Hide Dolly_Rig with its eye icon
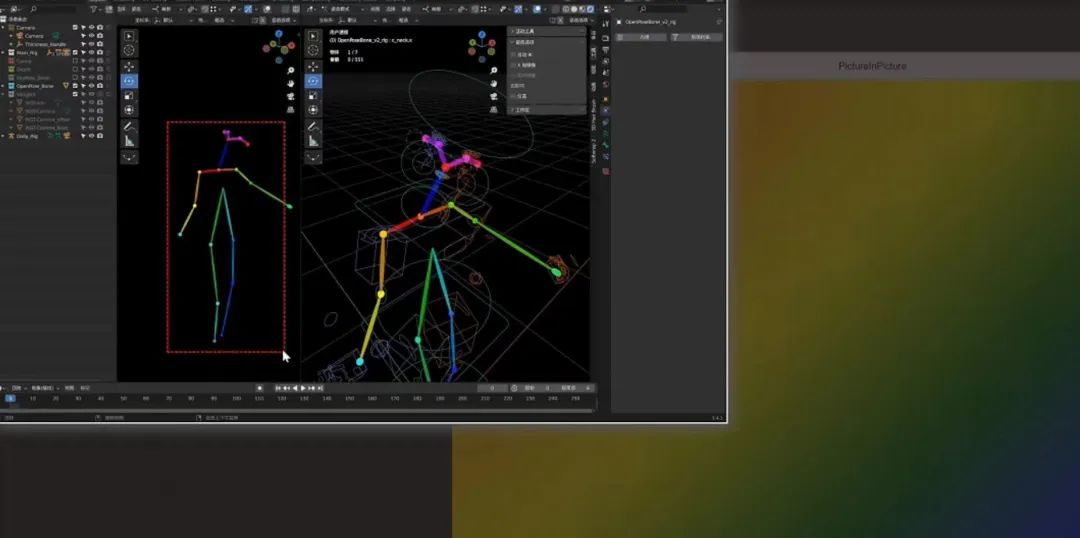 [92, 136]
